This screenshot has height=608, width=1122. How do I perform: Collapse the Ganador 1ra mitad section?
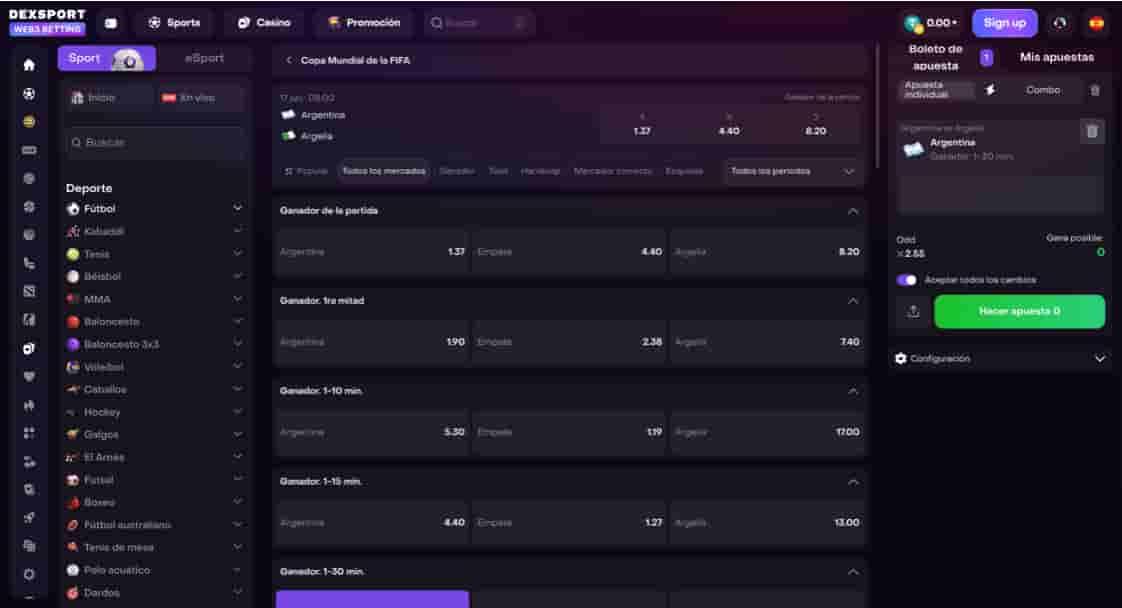point(852,301)
